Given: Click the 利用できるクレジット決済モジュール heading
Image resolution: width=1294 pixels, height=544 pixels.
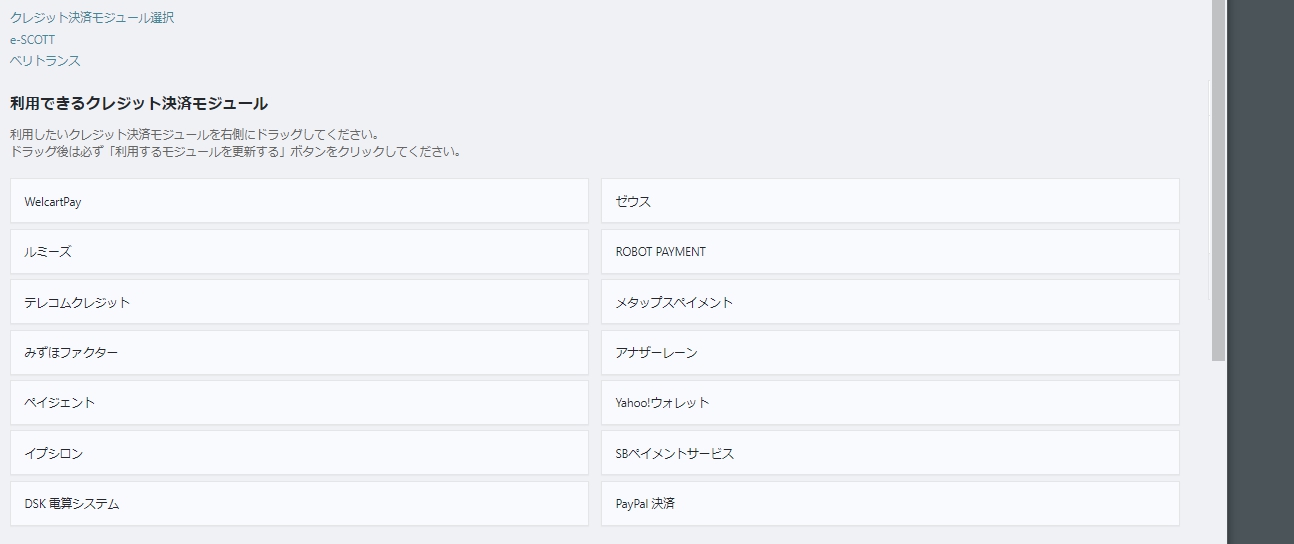Looking at the screenshot, I should (x=139, y=103).
